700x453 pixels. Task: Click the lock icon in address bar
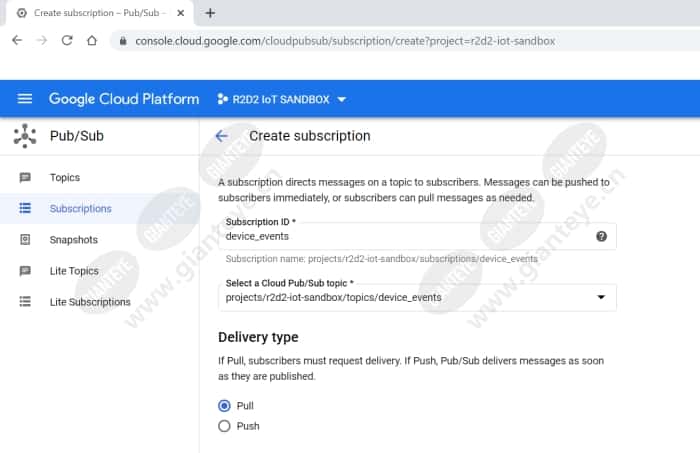[123, 41]
